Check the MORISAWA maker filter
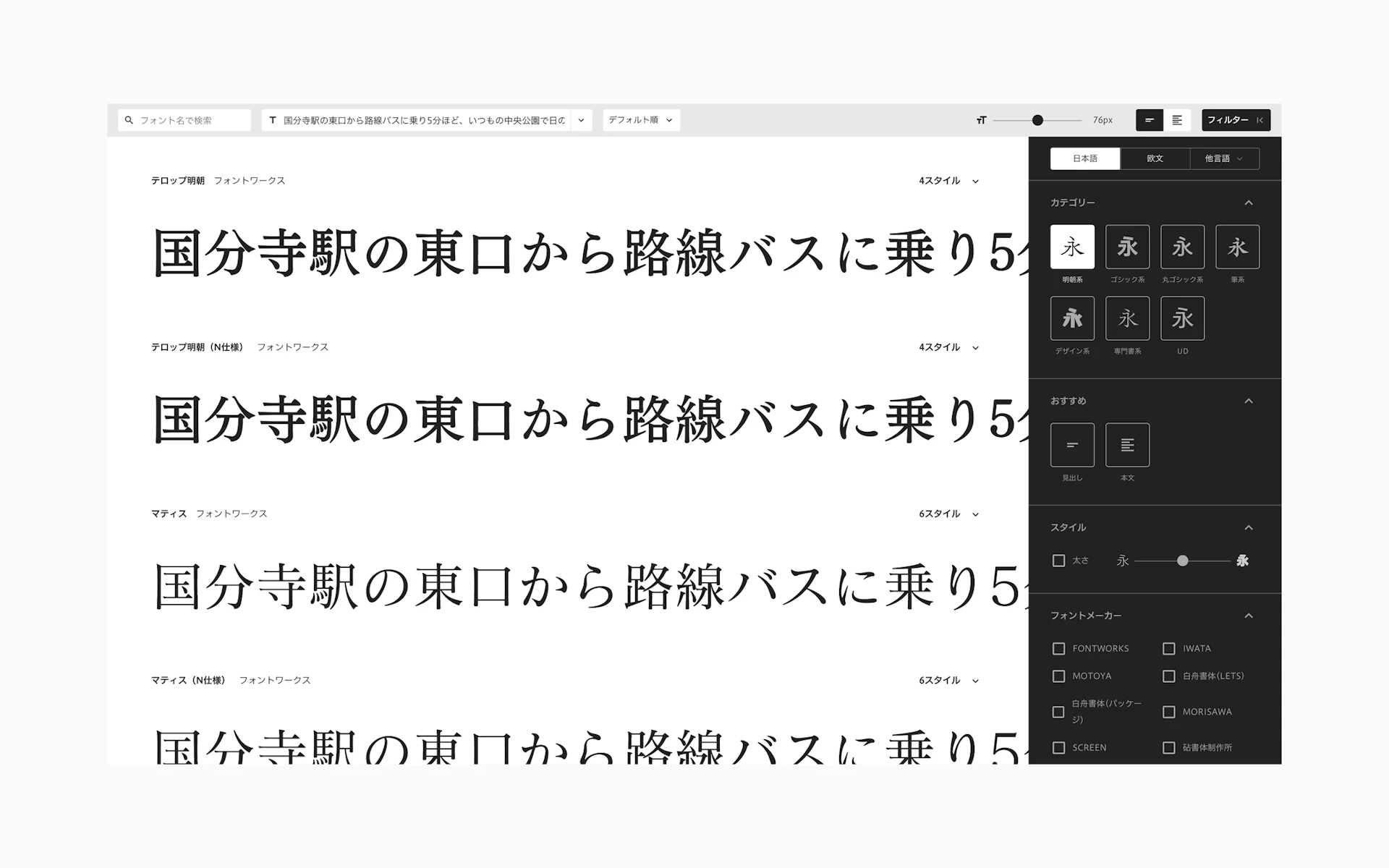Screen dimensions: 1389x868 pyautogui.click(x=1168, y=712)
